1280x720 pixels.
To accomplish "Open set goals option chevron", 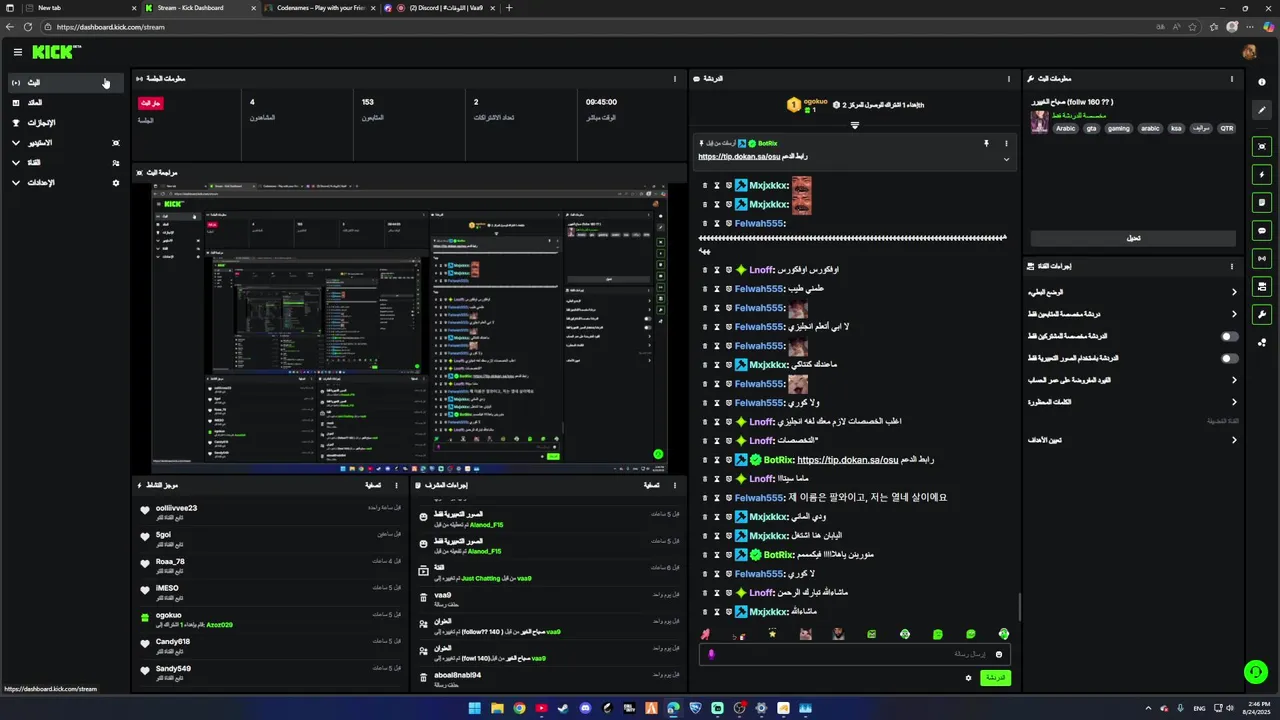I will [1234, 440].
